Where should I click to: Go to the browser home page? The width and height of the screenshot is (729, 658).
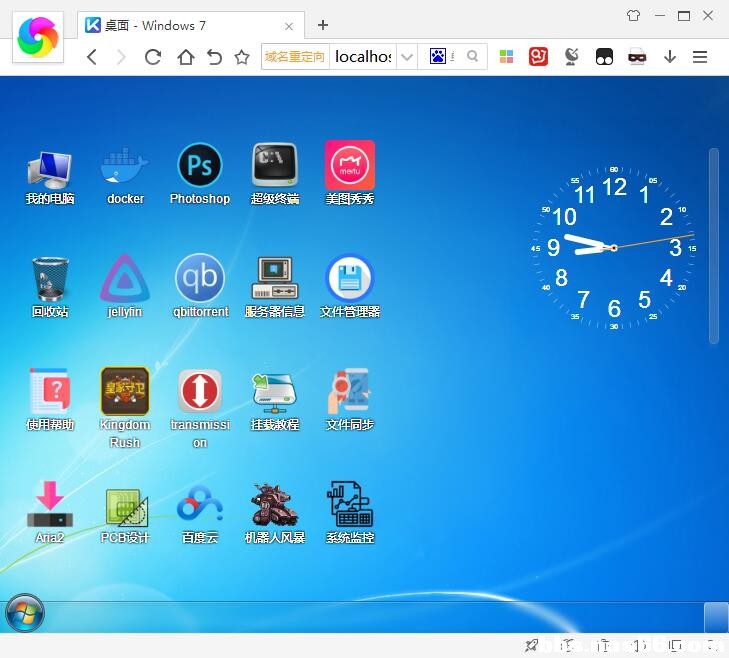point(186,57)
